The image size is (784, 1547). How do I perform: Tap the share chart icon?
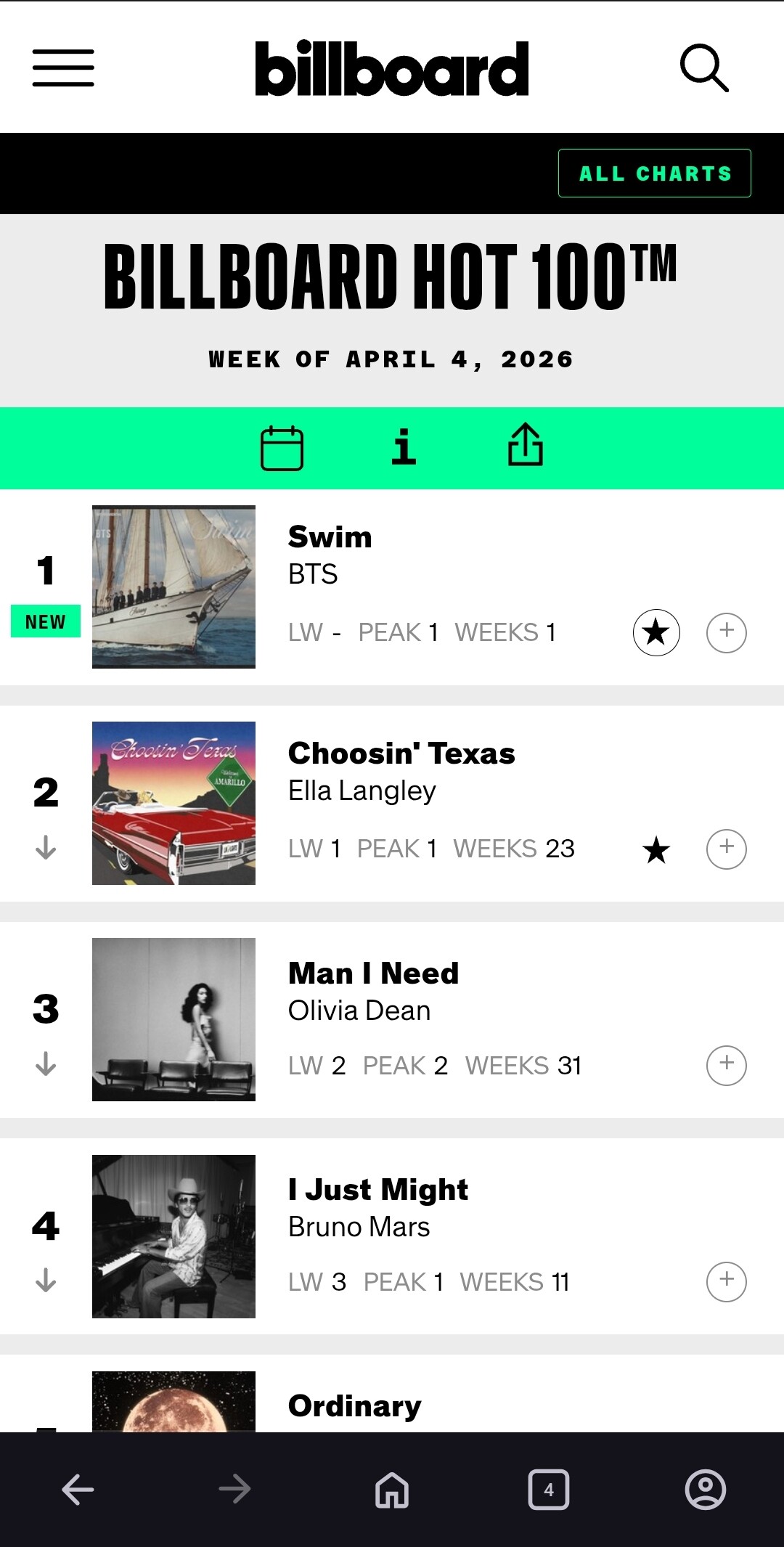(x=525, y=445)
